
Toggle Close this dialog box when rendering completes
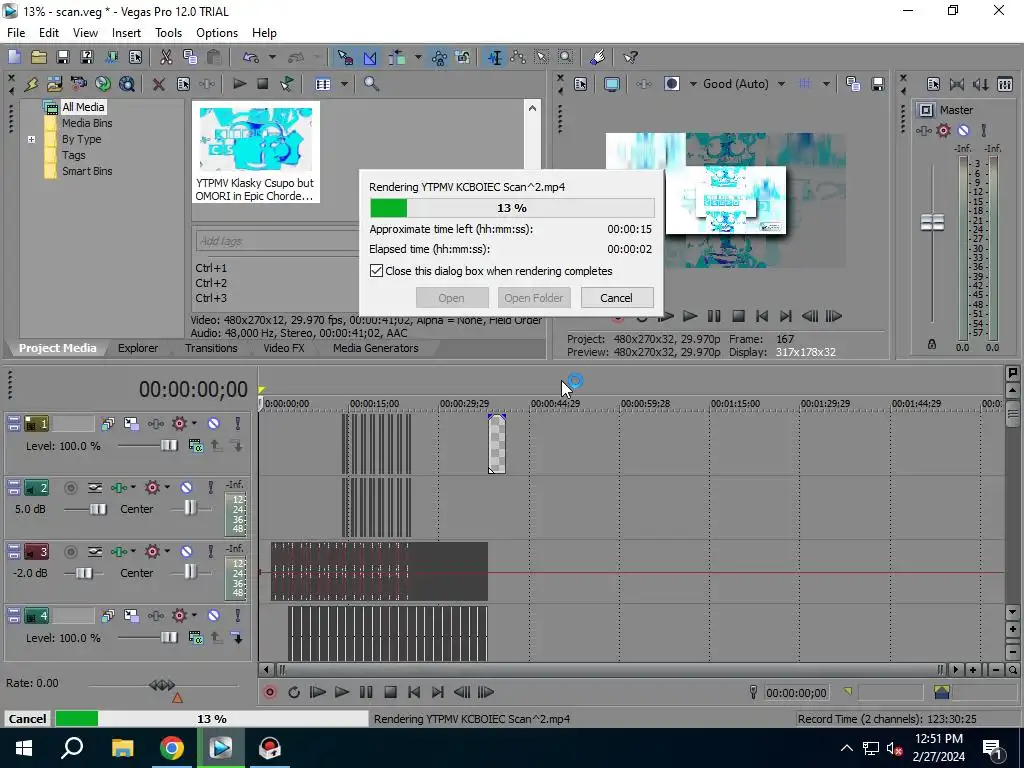coord(376,270)
